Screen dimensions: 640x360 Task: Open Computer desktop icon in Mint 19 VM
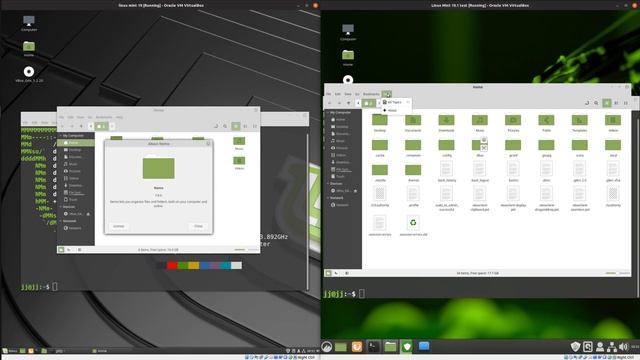(29, 23)
